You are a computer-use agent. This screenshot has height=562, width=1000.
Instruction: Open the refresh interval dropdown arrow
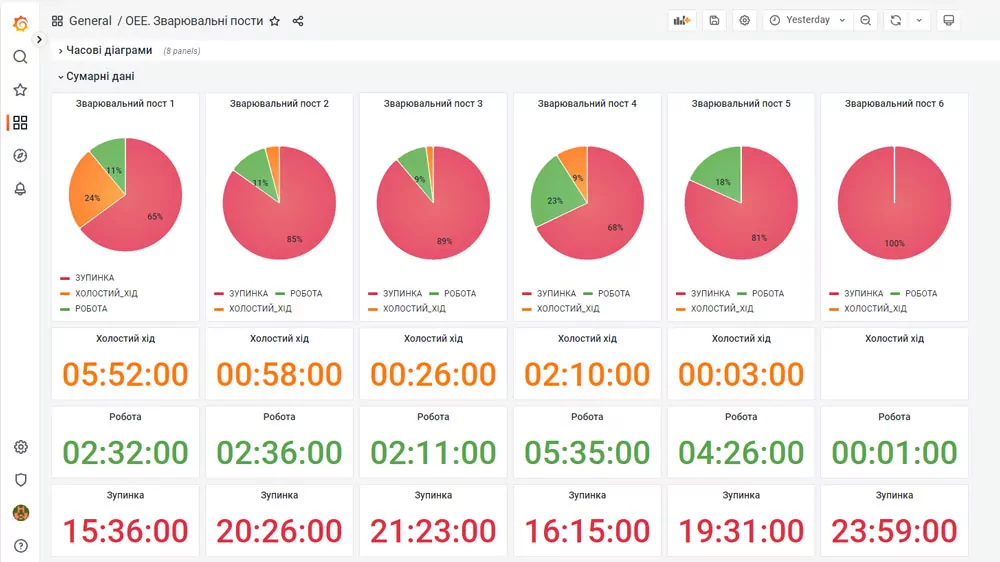pyautogui.click(x=919, y=20)
